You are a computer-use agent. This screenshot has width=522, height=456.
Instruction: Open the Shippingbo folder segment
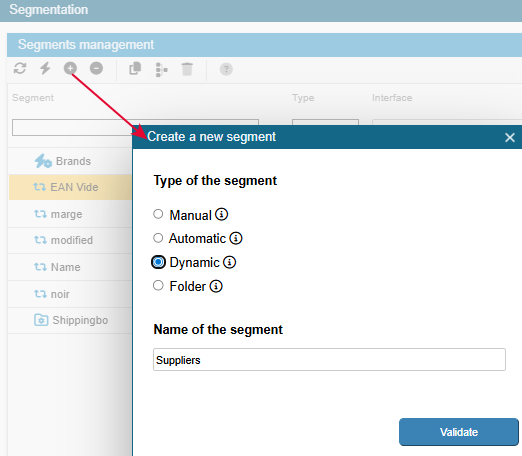(70, 320)
